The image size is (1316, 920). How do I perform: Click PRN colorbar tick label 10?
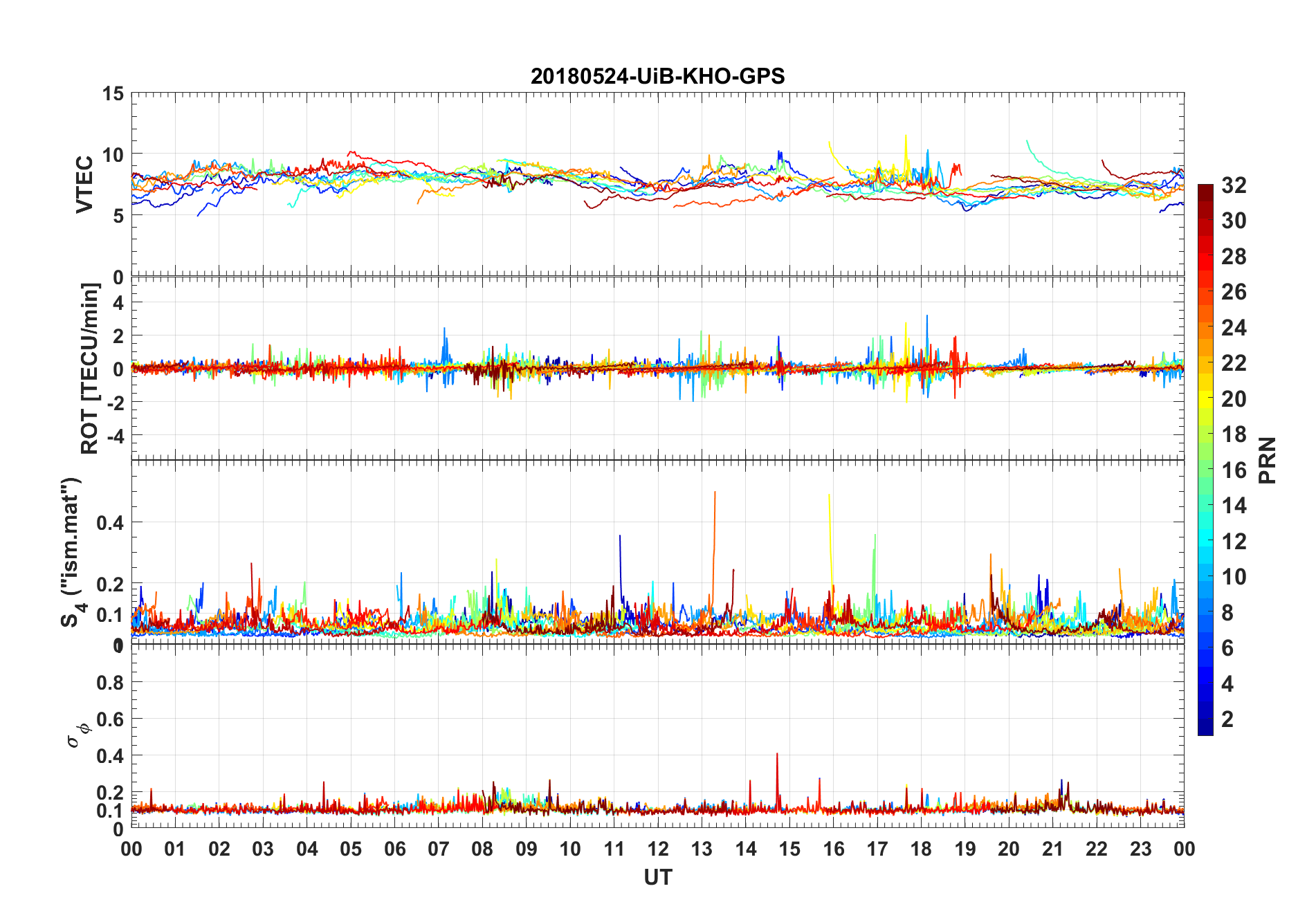point(1234,577)
